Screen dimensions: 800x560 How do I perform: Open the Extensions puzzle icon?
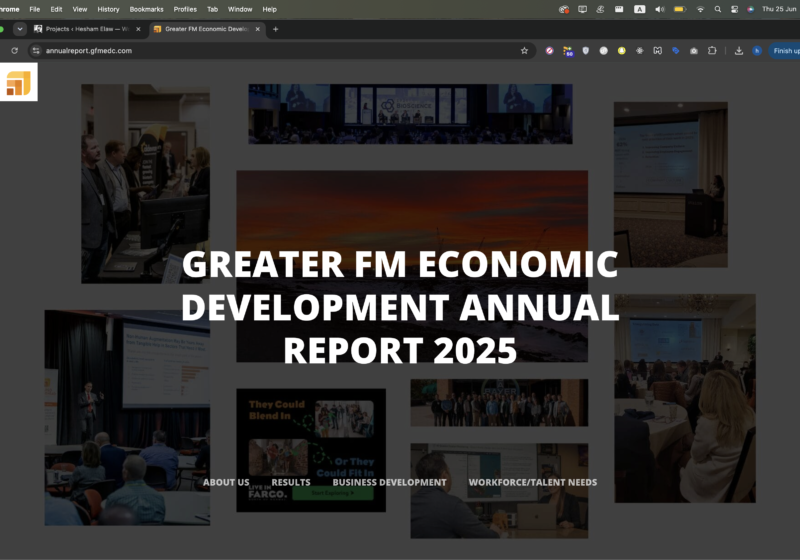click(712, 50)
